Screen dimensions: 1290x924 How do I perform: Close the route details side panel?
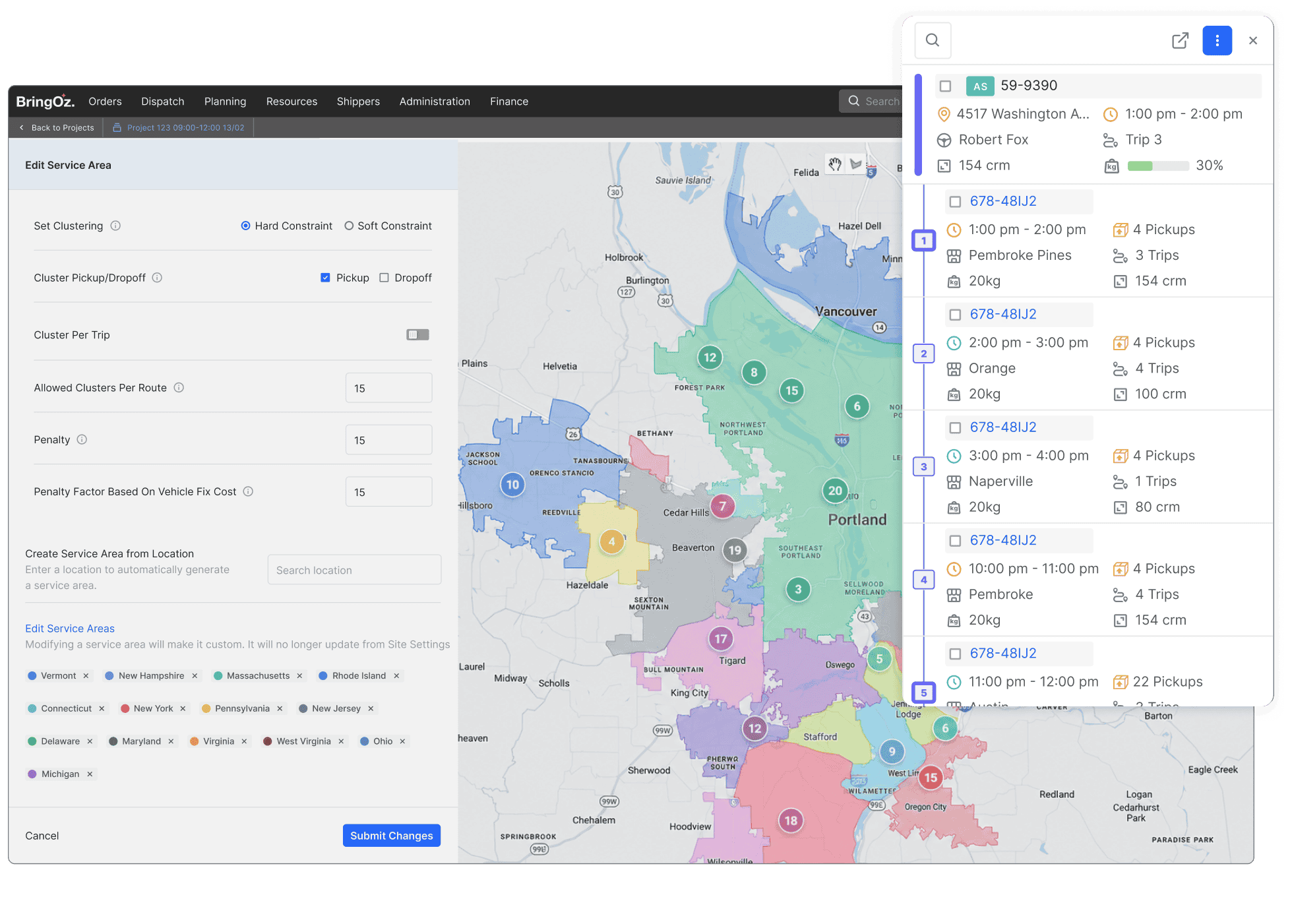(1252, 40)
